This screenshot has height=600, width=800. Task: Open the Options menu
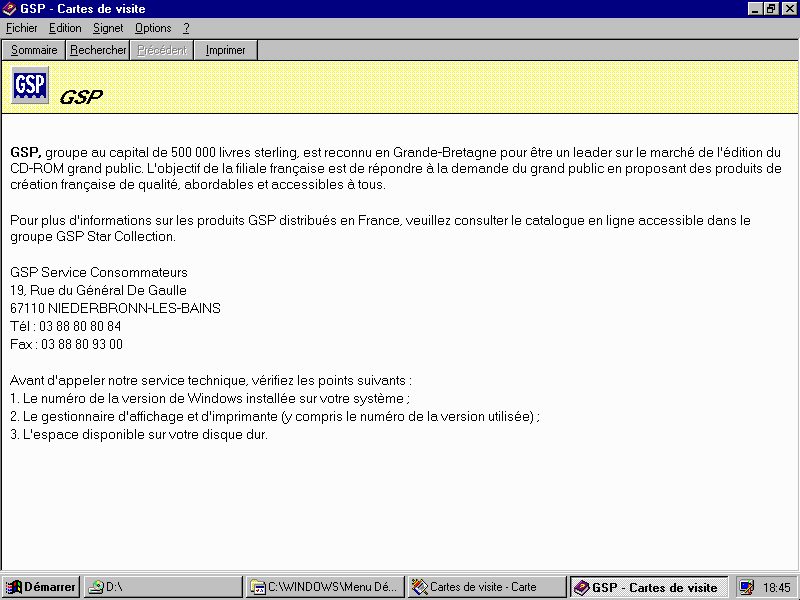(x=153, y=28)
